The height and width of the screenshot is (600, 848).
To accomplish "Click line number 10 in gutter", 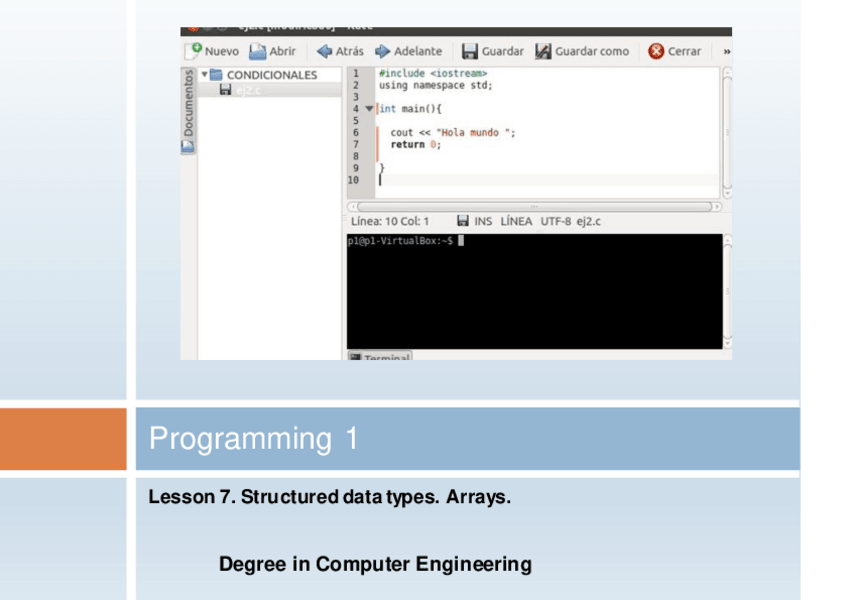I will (354, 180).
